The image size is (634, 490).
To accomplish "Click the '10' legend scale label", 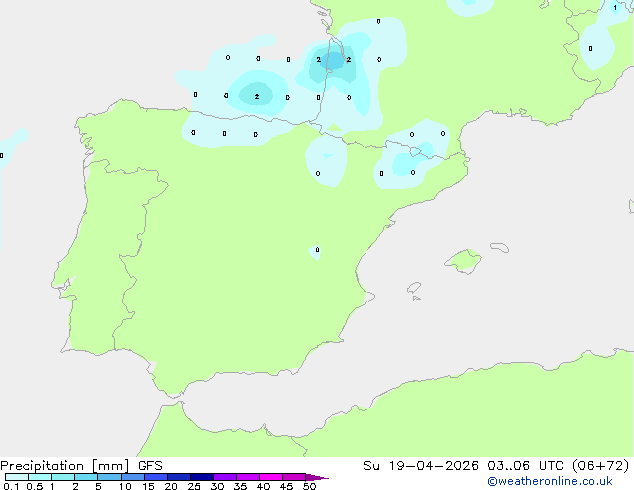I will click(125, 486).
